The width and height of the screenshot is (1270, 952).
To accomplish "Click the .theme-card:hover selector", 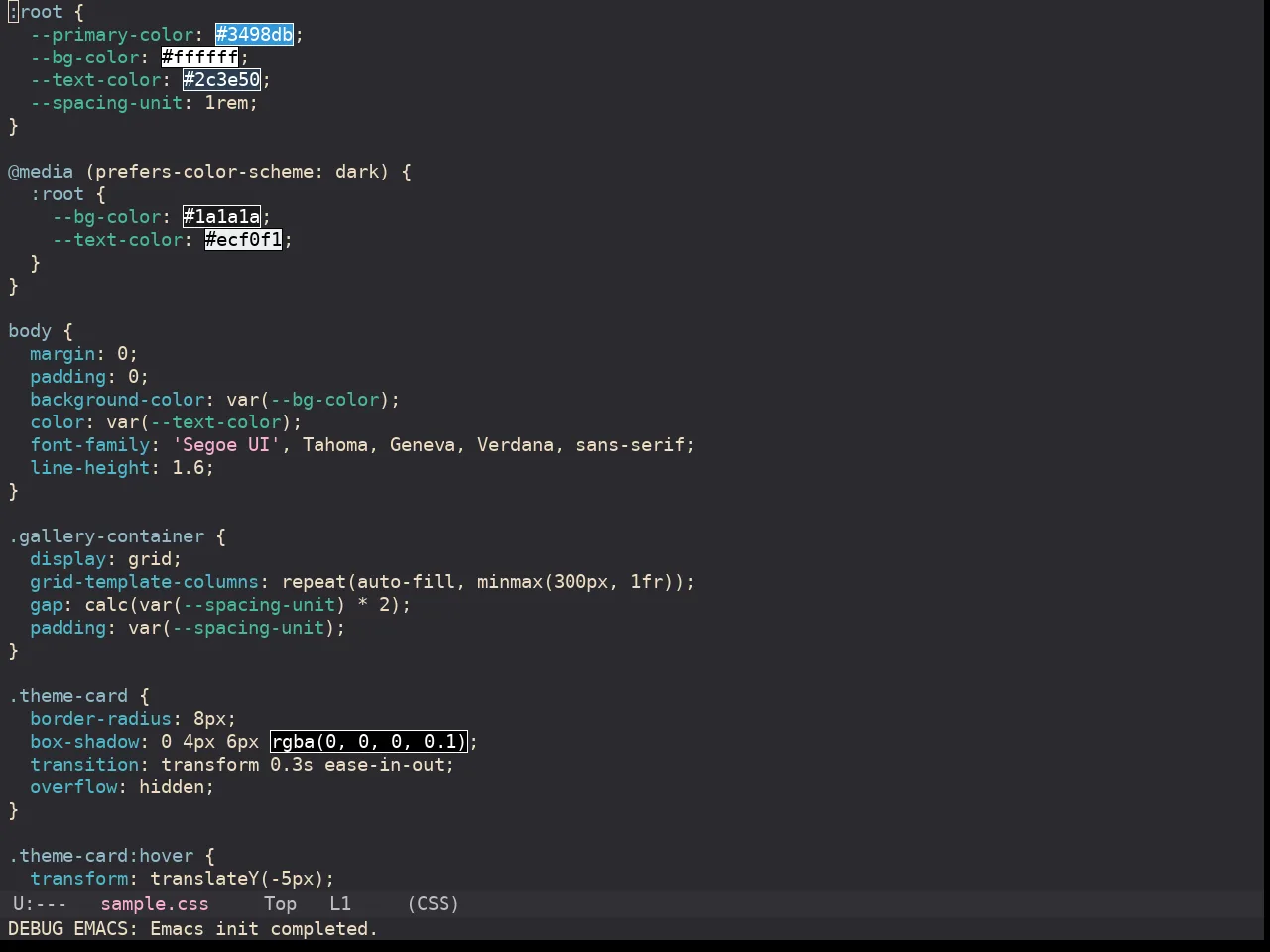I will 100,856.
